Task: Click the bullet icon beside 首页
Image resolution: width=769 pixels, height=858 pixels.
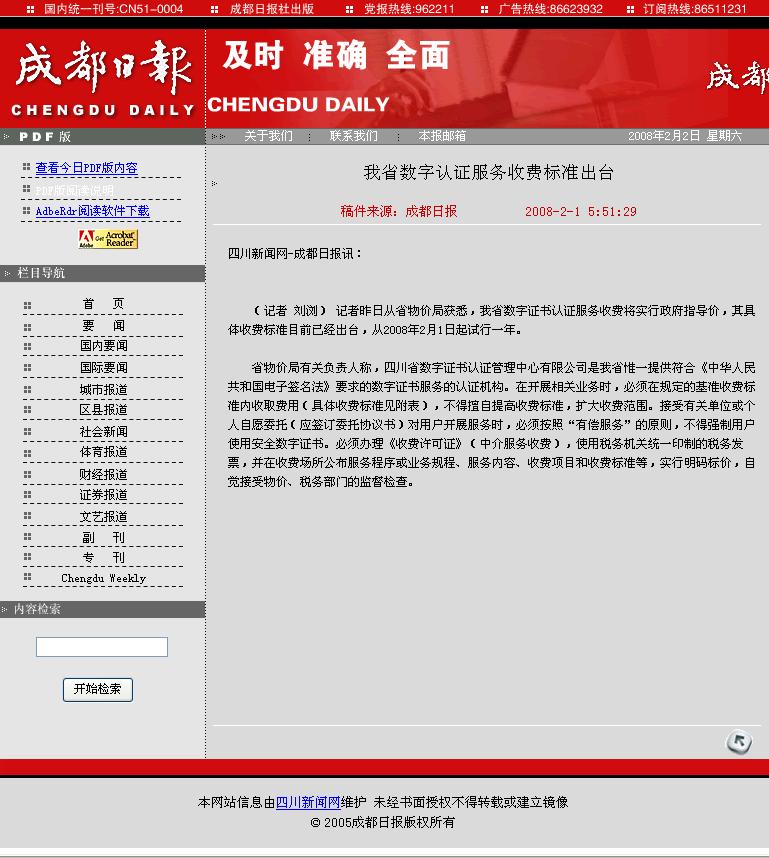Action: click(28, 305)
